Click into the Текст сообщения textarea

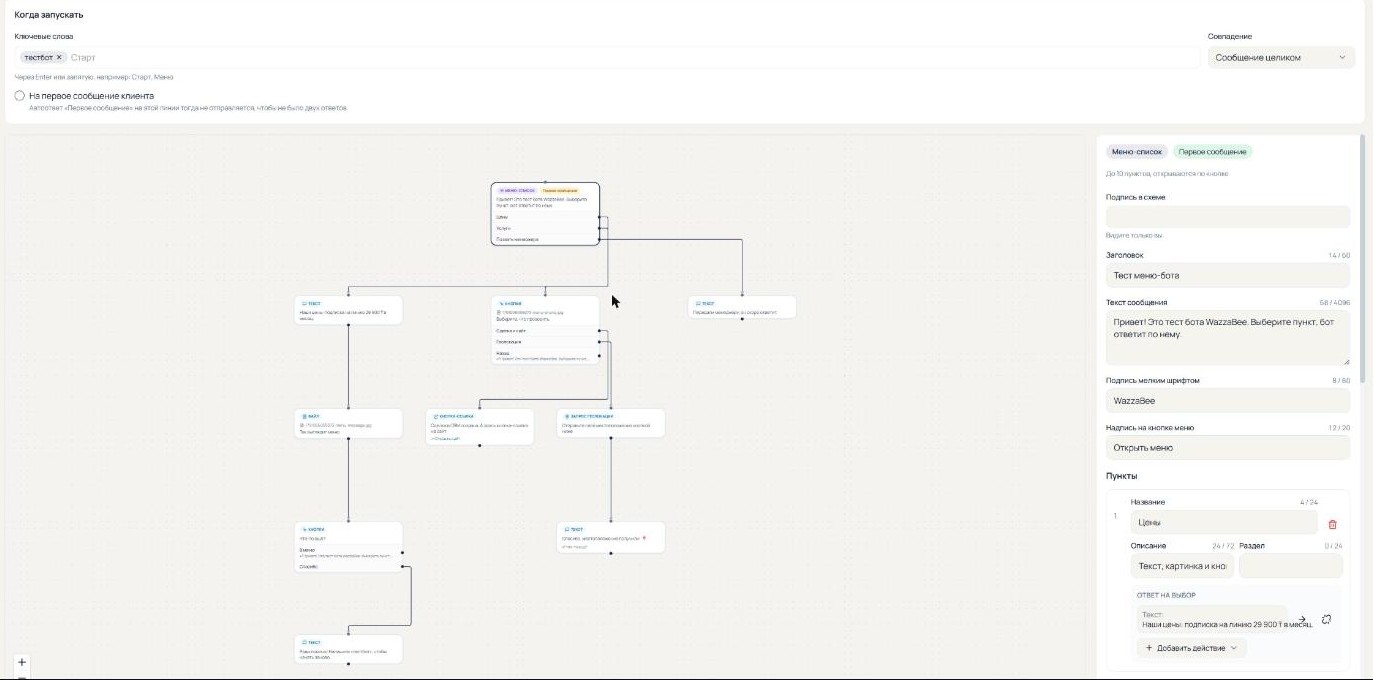pos(1228,338)
